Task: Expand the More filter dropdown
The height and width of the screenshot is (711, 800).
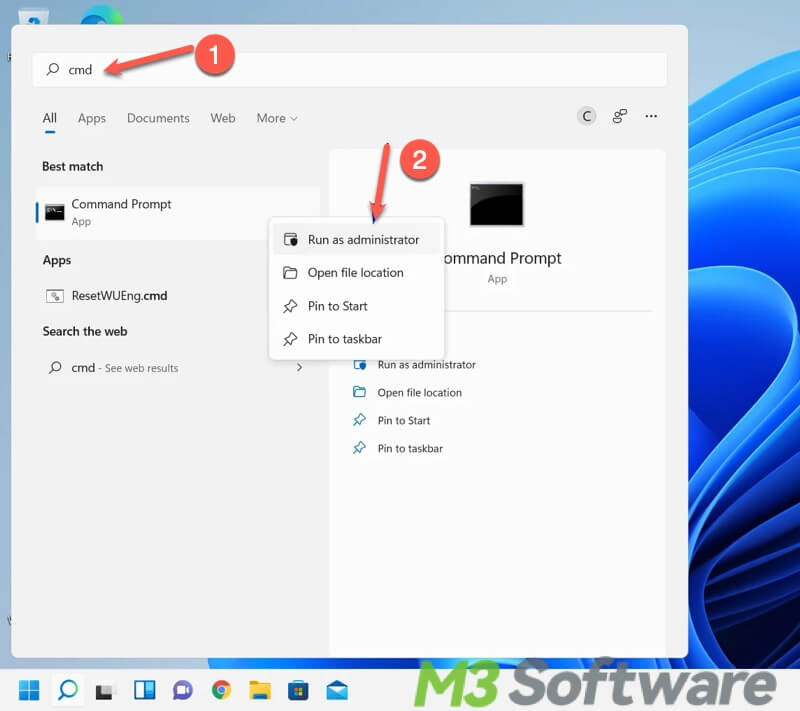Action: pos(277,118)
